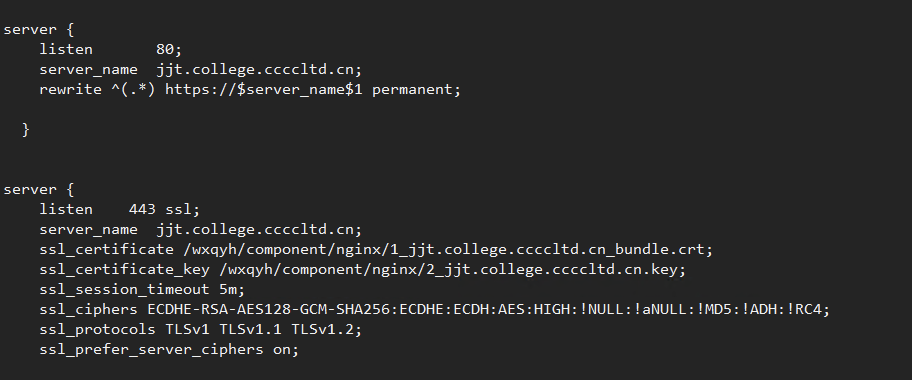The width and height of the screenshot is (912, 380).
Task: Click the ssl_certificate bundle.crt path
Action: (x=448, y=249)
